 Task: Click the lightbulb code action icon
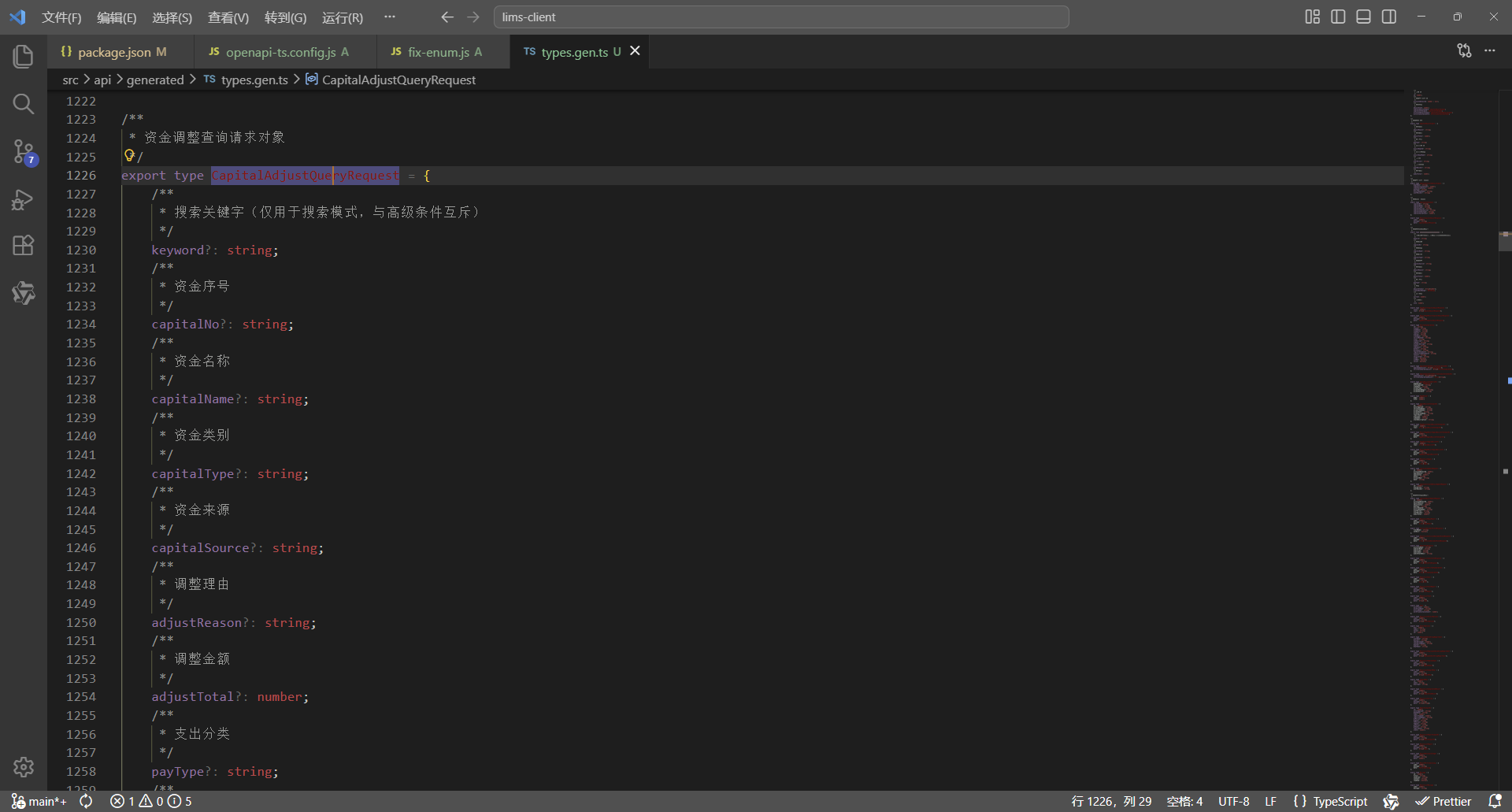(129, 155)
